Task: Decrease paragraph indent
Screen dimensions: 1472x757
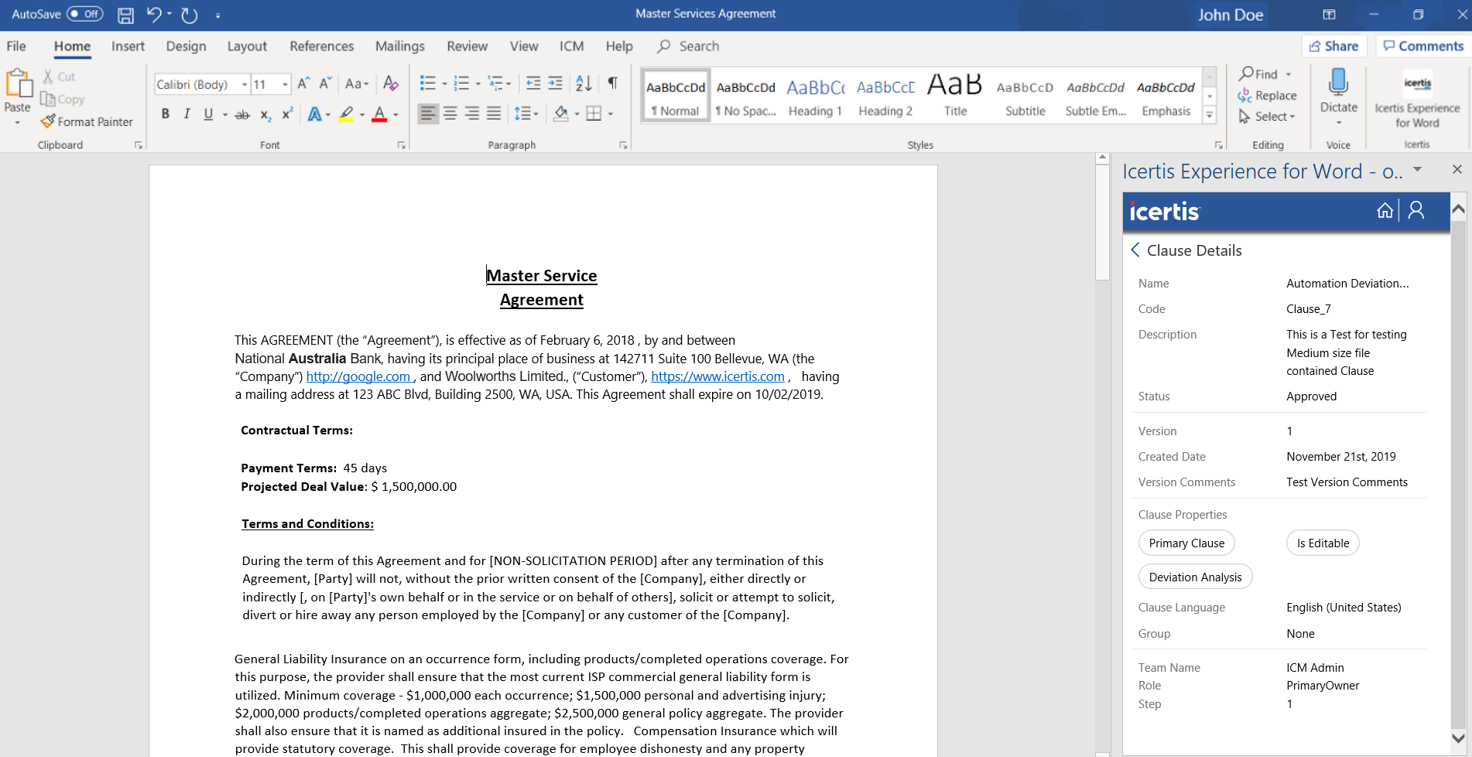Action: click(533, 84)
